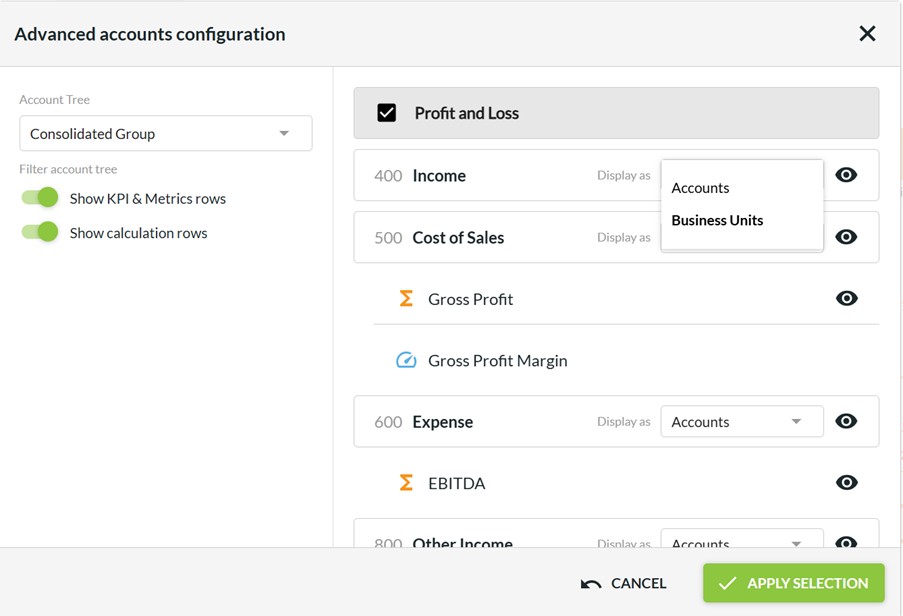Viewport: 903px width, 616px height.
Task: Click the Gross Profit sigma icon
Action: tap(406, 299)
